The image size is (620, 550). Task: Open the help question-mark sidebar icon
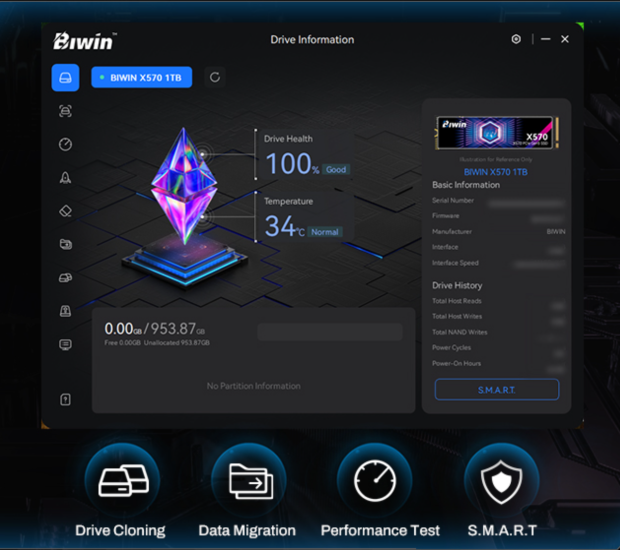(65, 399)
